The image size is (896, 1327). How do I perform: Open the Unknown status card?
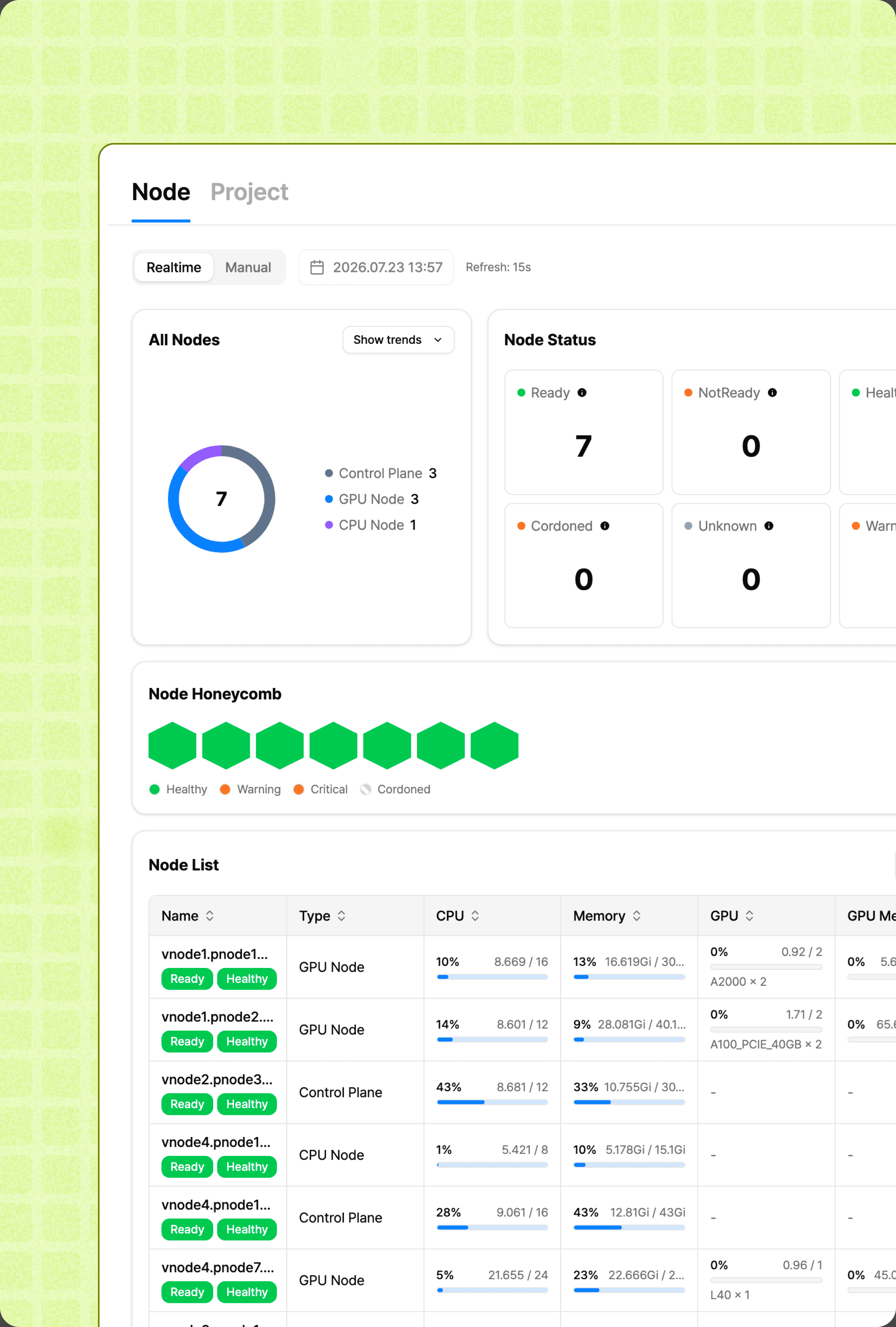[750, 565]
